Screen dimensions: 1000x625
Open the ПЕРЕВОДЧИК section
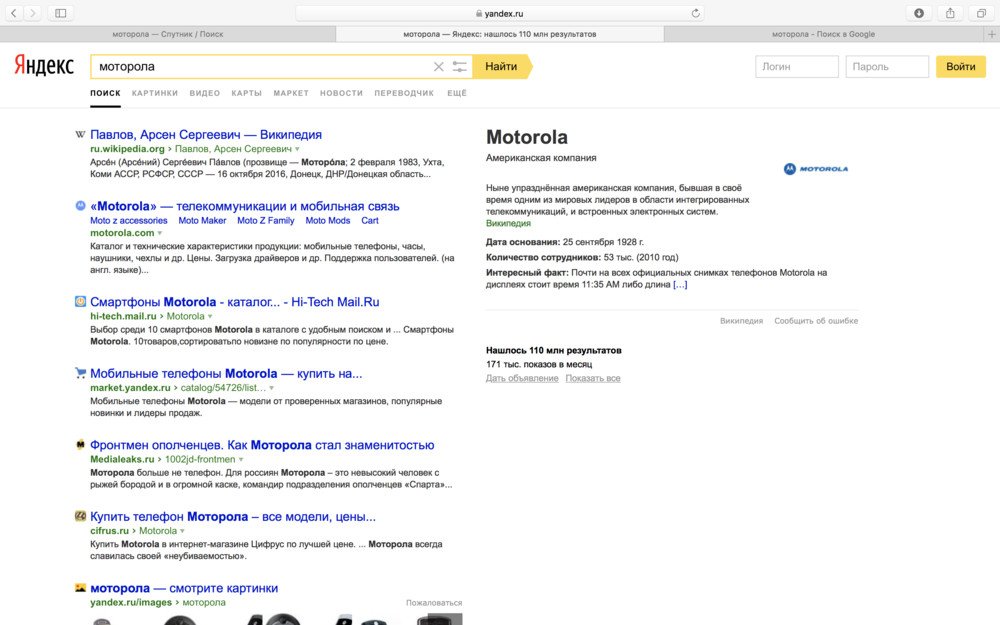click(404, 93)
